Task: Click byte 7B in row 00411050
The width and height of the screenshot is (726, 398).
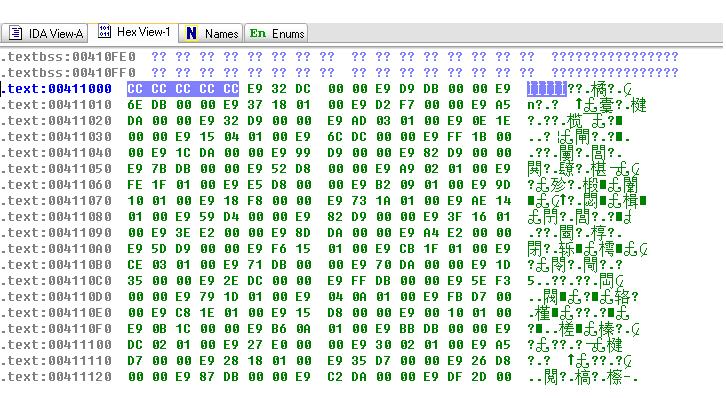Action: (159, 168)
